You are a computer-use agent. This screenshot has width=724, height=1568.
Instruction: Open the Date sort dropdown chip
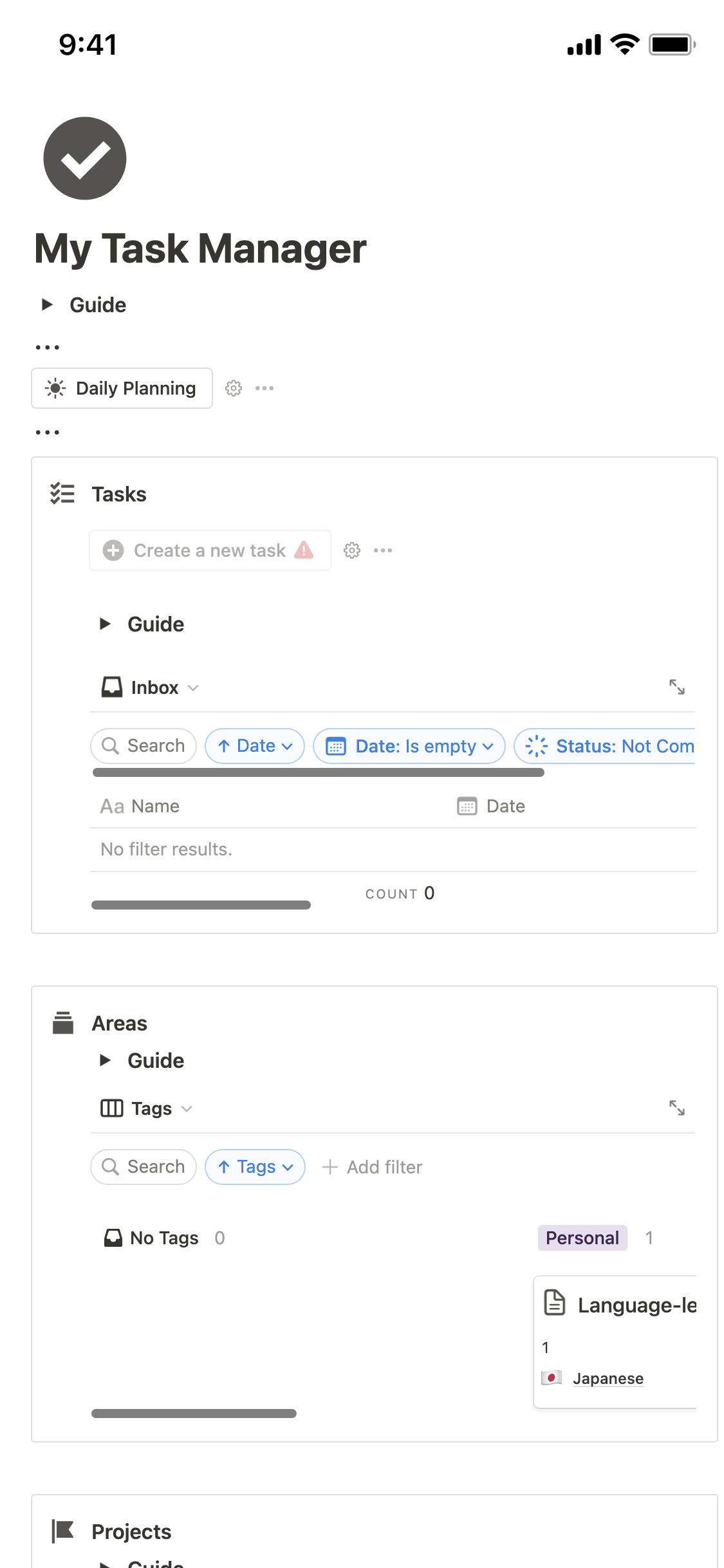pyautogui.click(x=255, y=746)
